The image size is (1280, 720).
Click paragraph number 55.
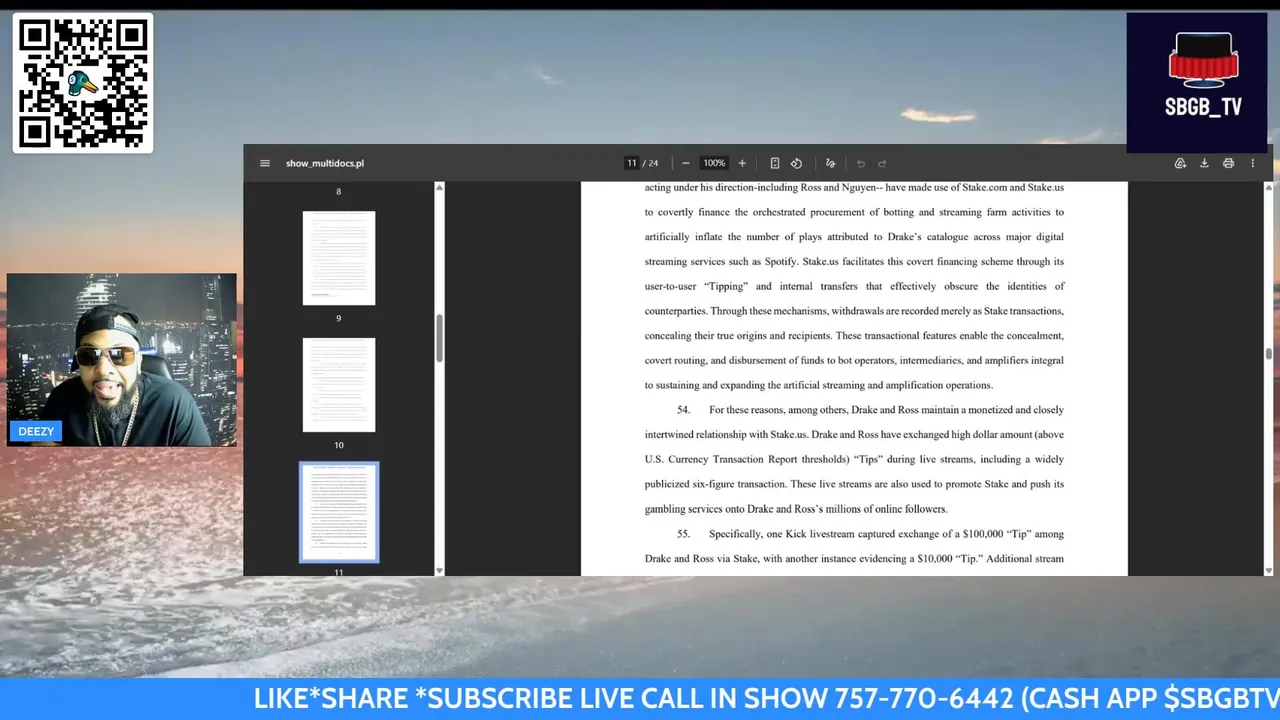tap(684, 534)
